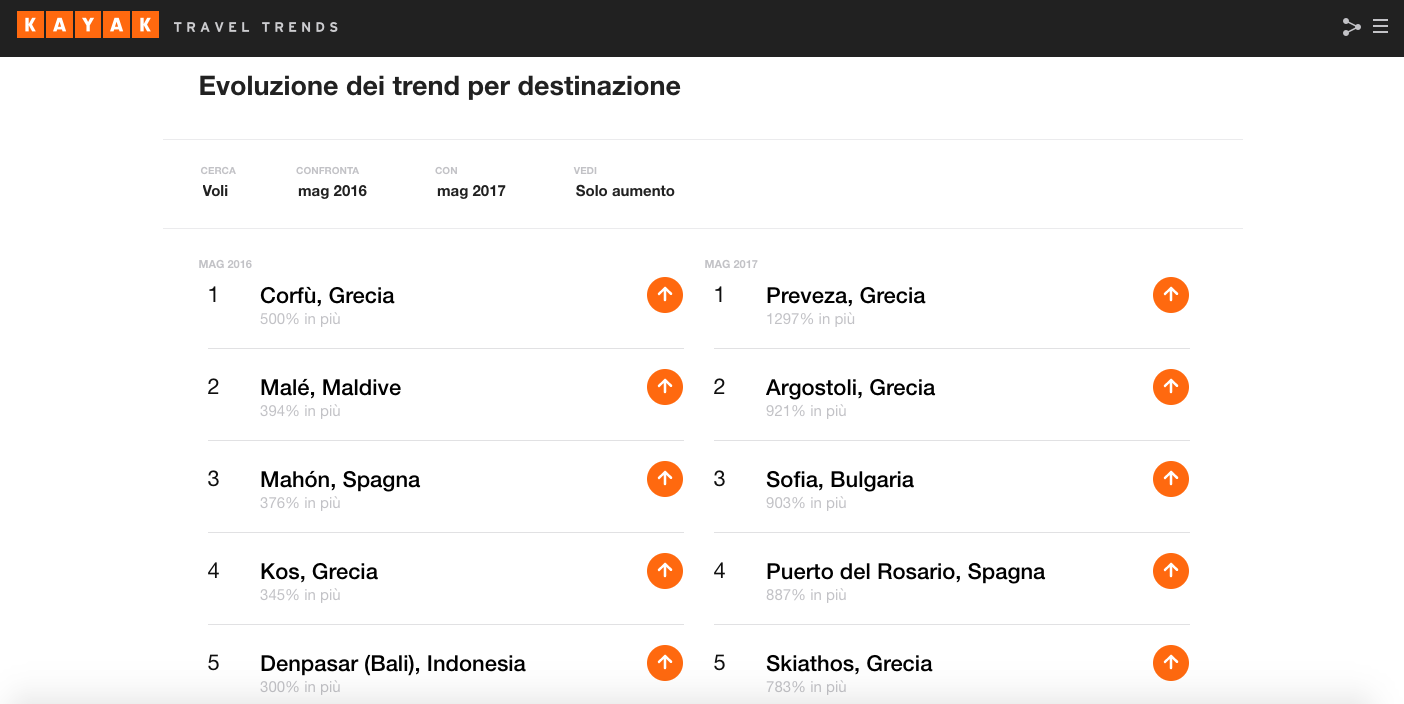Click the up arrow beside Preveza, Grecia

coord(1171,295)
